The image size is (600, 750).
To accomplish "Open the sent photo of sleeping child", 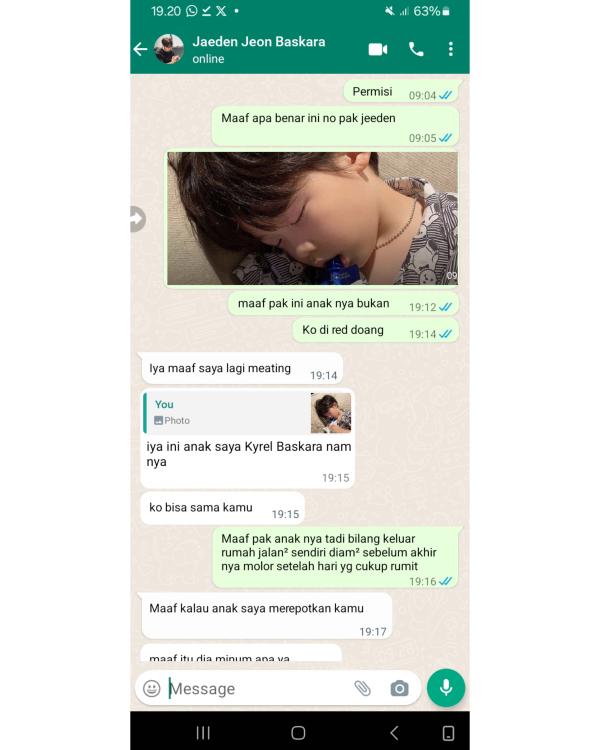I will click(312, 219).
